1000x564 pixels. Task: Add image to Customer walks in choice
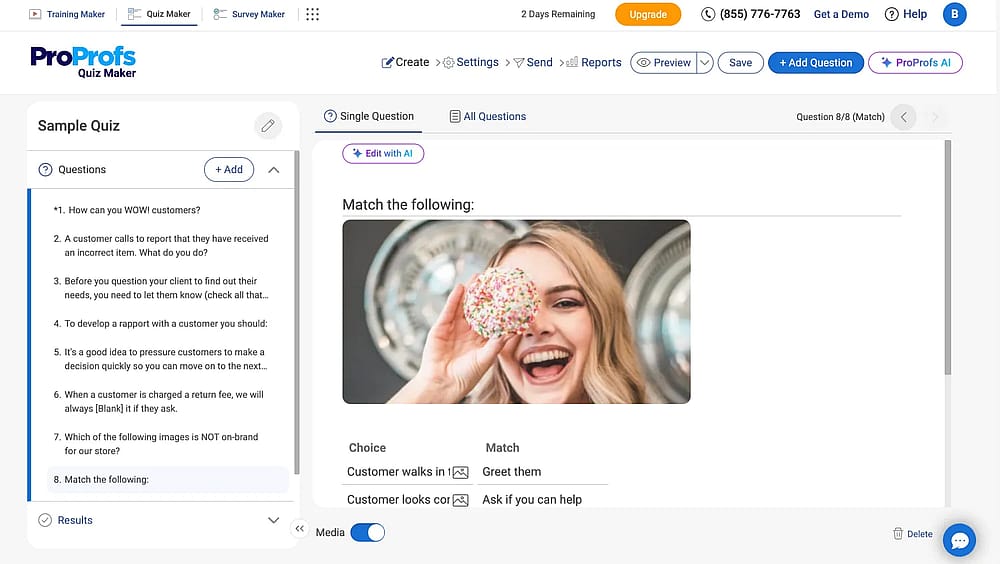[x=460, y=472]
